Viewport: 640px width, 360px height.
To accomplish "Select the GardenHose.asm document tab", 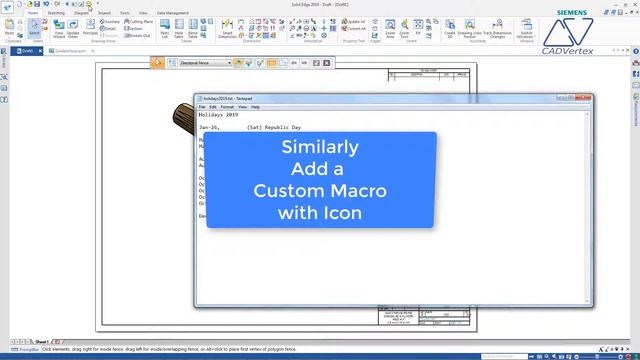I will [x=70, y=51].
